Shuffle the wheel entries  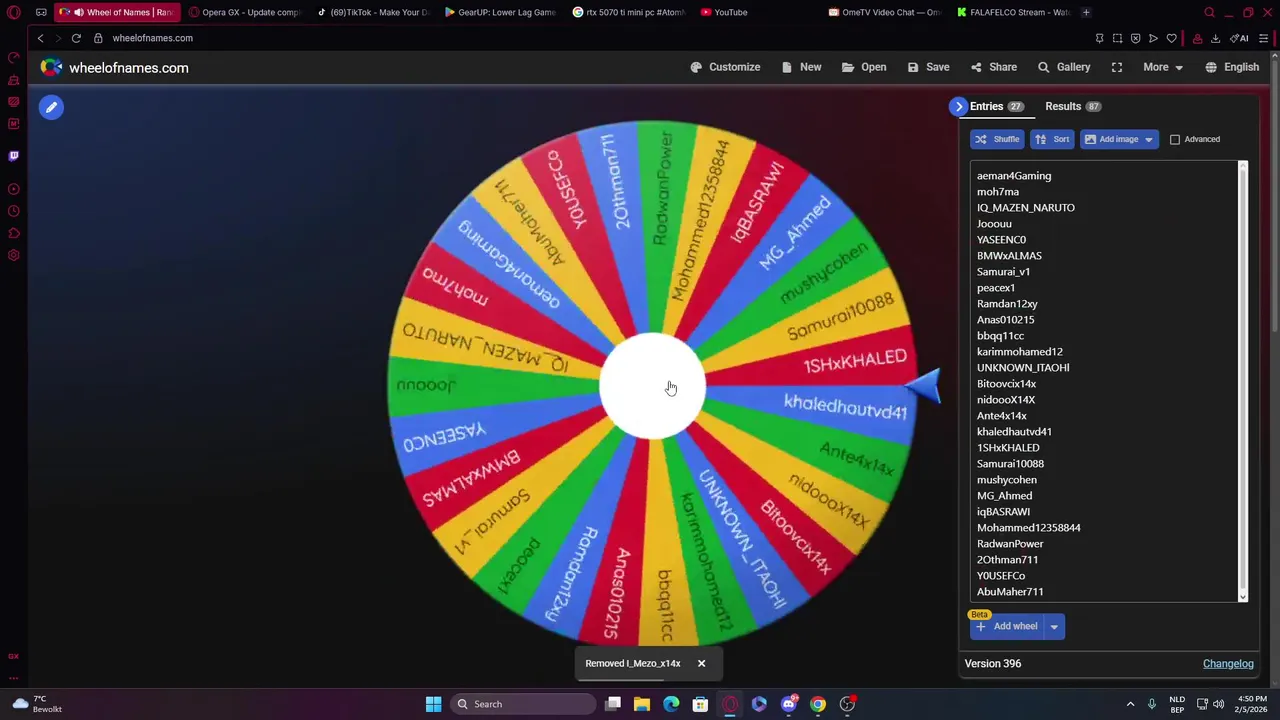pos(997,139)
